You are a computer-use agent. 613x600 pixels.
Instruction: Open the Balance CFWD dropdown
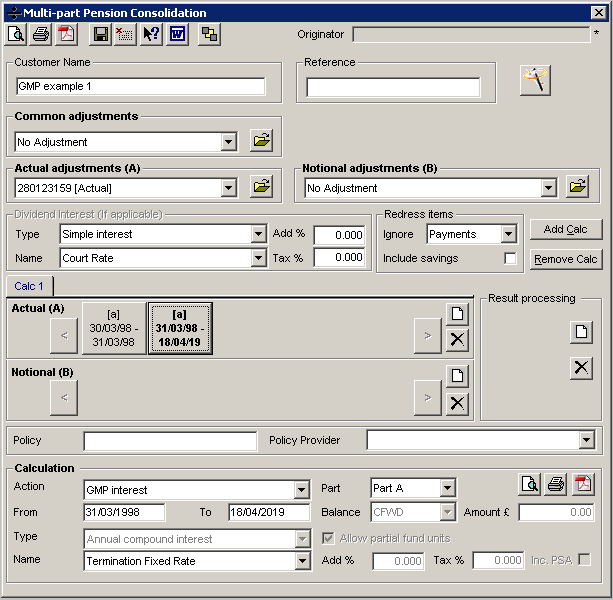(x=448, y=512)
